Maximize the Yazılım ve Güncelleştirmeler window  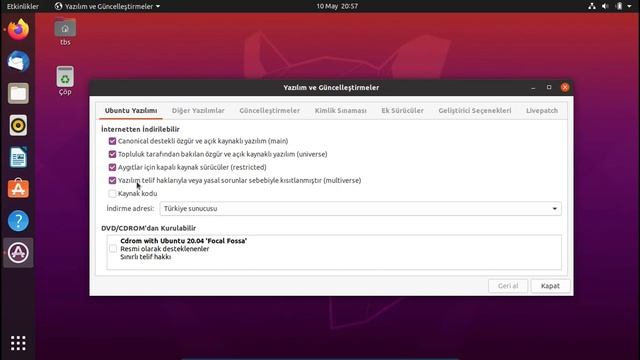[x=549, y=87]
